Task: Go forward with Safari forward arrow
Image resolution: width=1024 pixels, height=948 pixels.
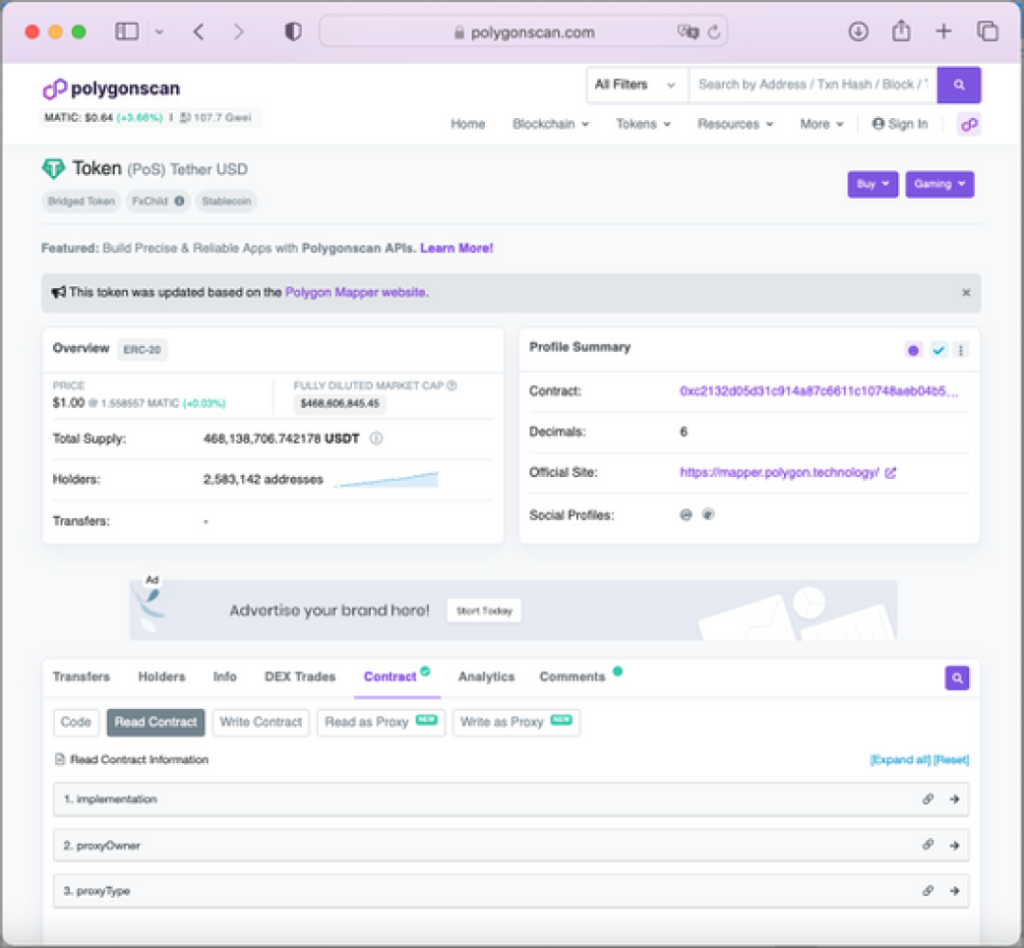Action: pos(238,31)
